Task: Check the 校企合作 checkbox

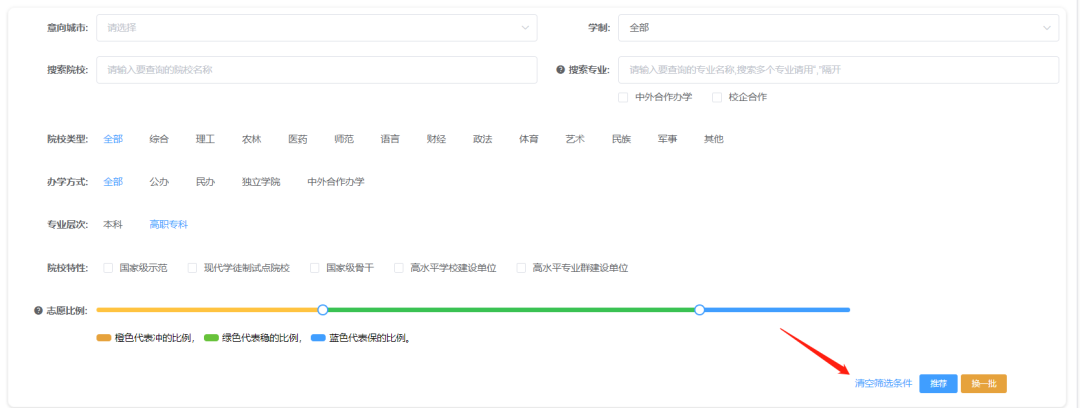Action: click(716, 97)
